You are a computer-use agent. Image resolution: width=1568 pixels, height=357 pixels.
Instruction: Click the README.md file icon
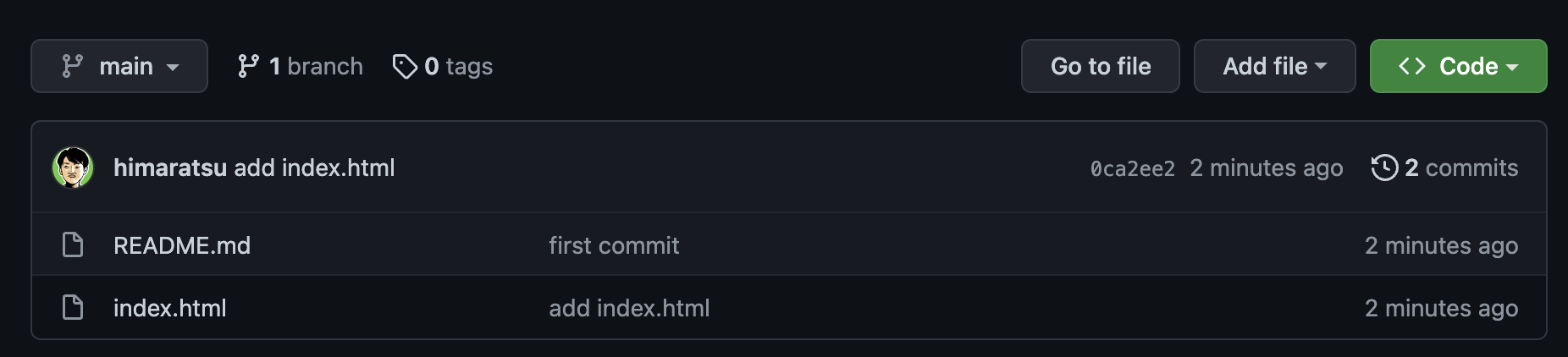(x=74, y=245)
